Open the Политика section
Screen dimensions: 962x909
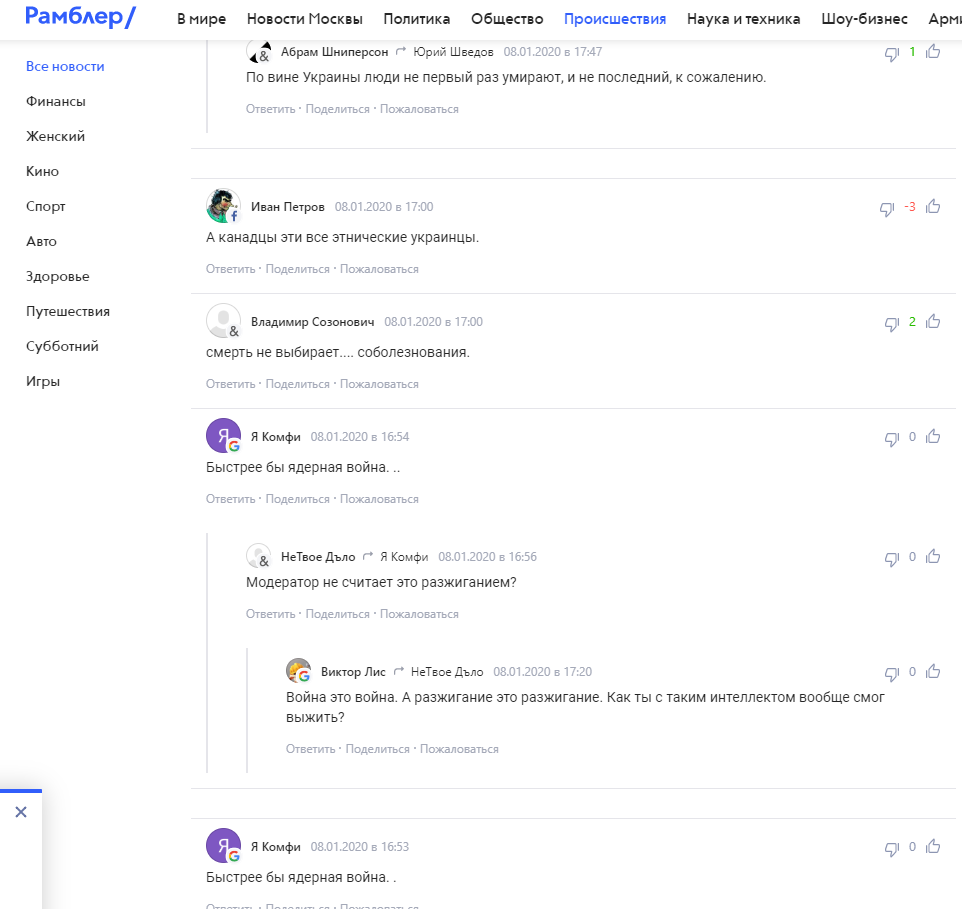pos(417,19)
